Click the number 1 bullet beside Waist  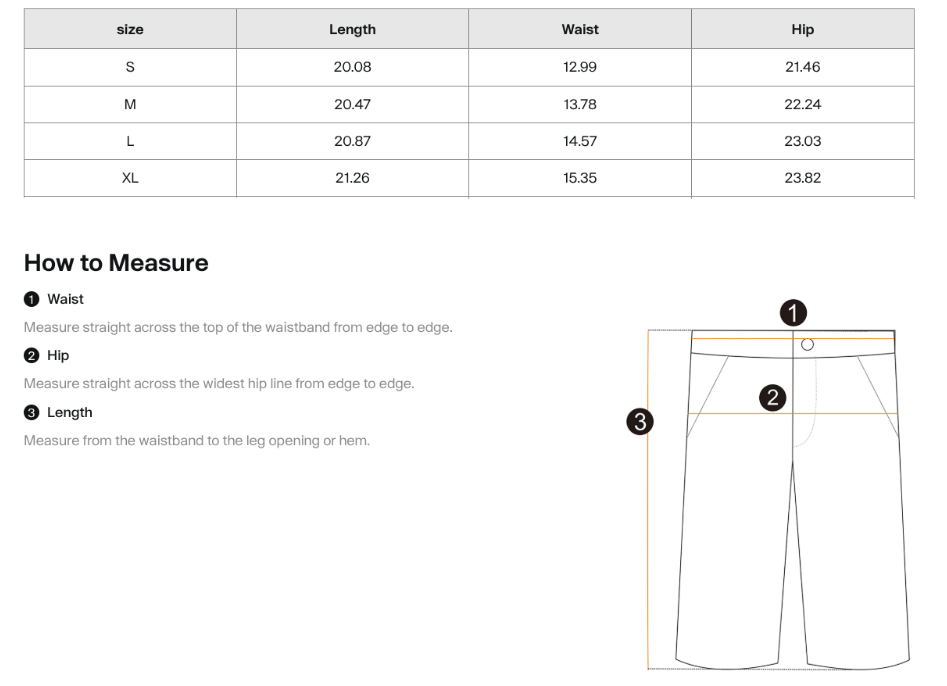(31, 299)
